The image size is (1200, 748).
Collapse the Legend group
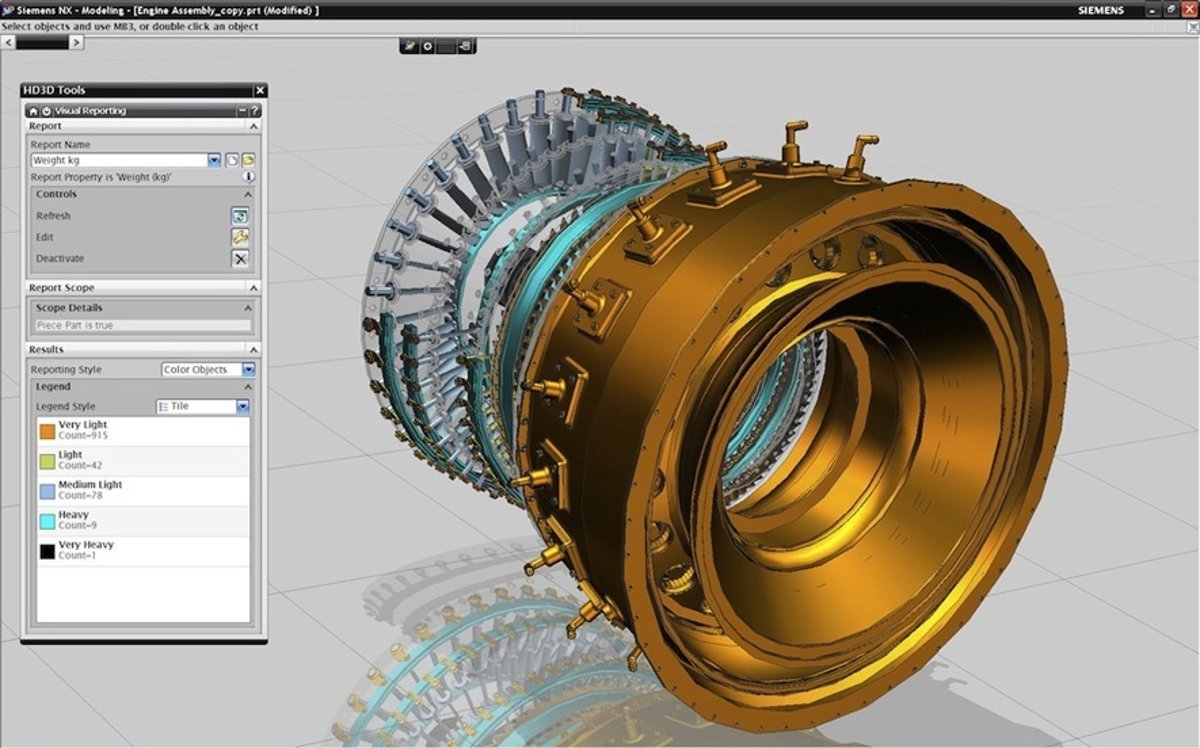click(249, 387)
